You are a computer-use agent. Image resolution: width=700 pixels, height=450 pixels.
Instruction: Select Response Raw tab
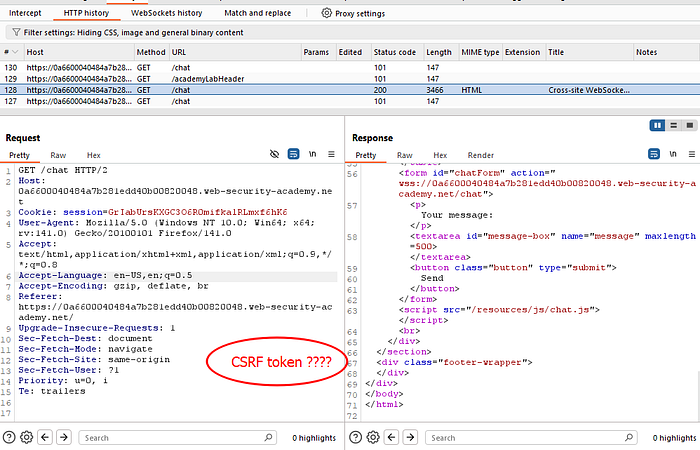[404, 155]
